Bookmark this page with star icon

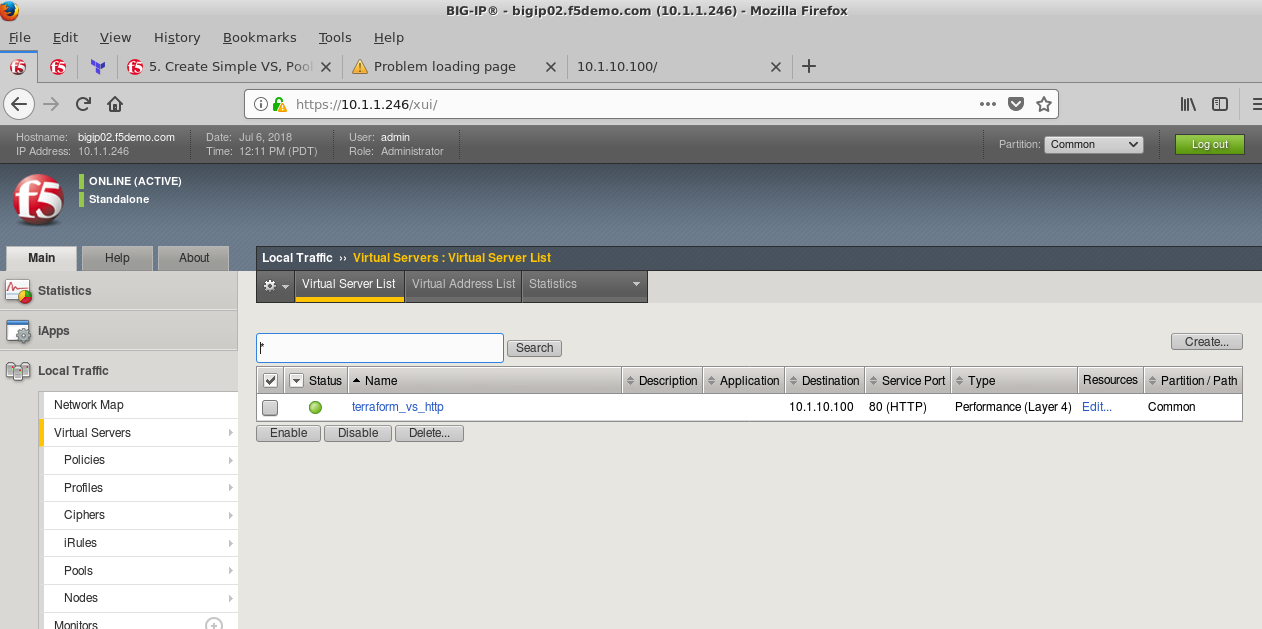pos(1044,104)
